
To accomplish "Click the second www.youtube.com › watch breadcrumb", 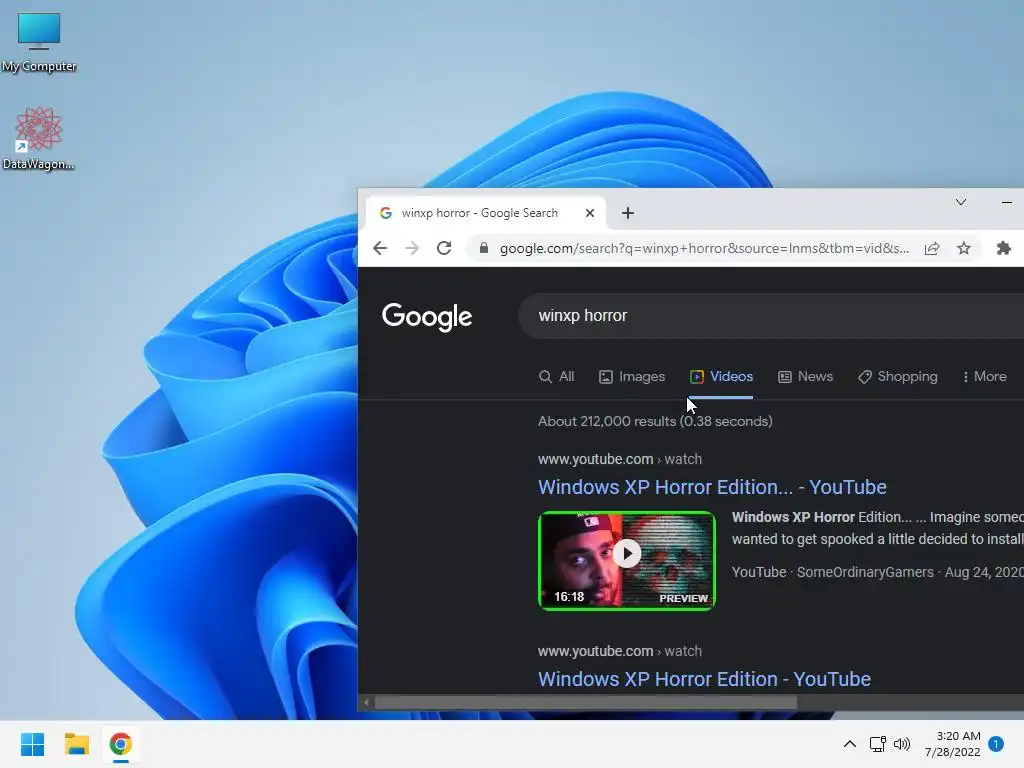I will (620, 651).
